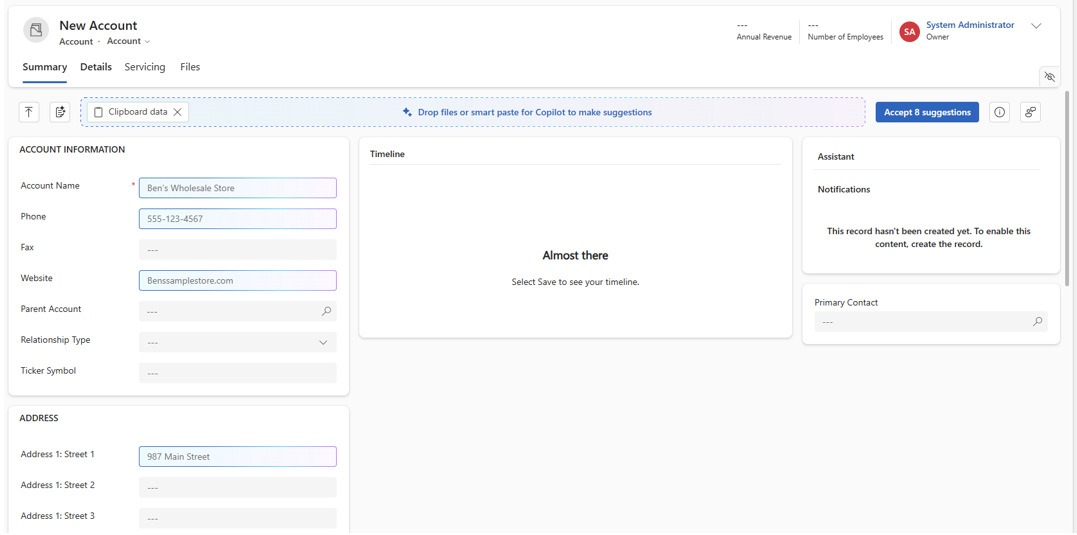
Task: Click the ACCOUNT INFORMATION section heading
Action: pyautogui.click(x=72, y=149)
